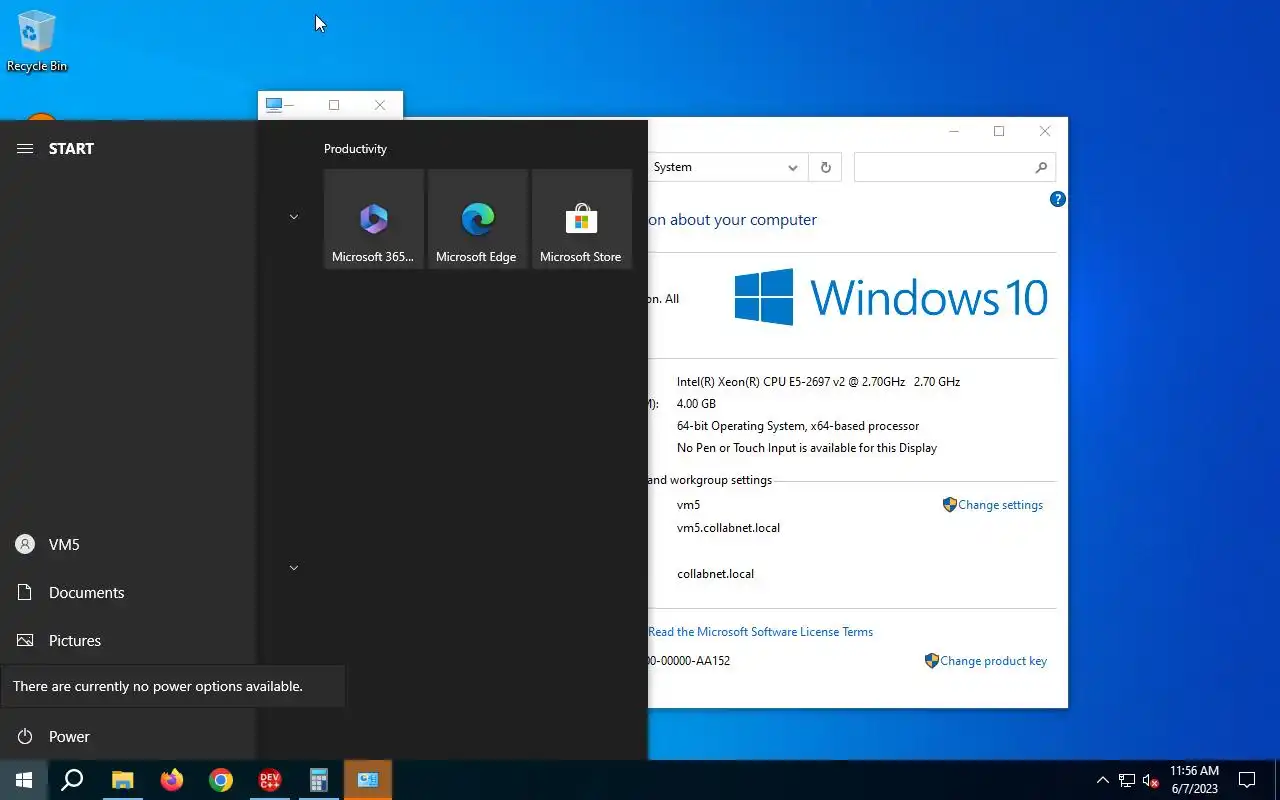Open taskbar search magnifier
Screen dimensions: 1280x800
click(72, 780)
